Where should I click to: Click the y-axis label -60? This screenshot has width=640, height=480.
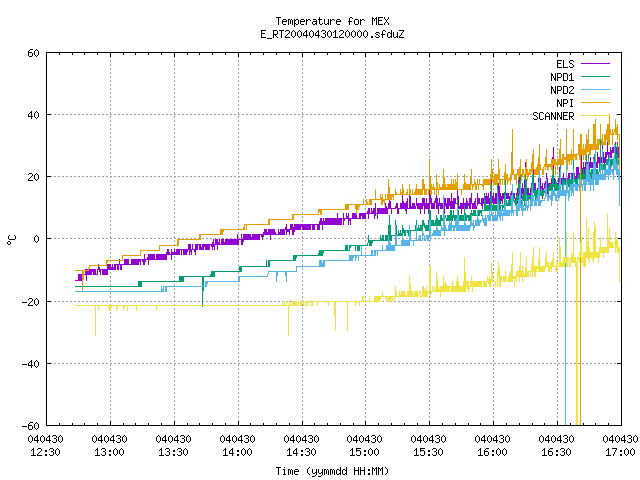[x=31, y=427]
